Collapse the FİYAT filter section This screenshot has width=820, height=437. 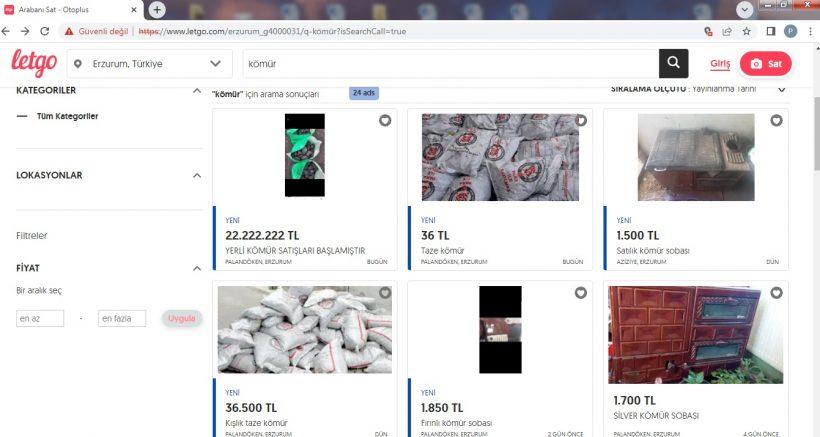tap(196, 269)
